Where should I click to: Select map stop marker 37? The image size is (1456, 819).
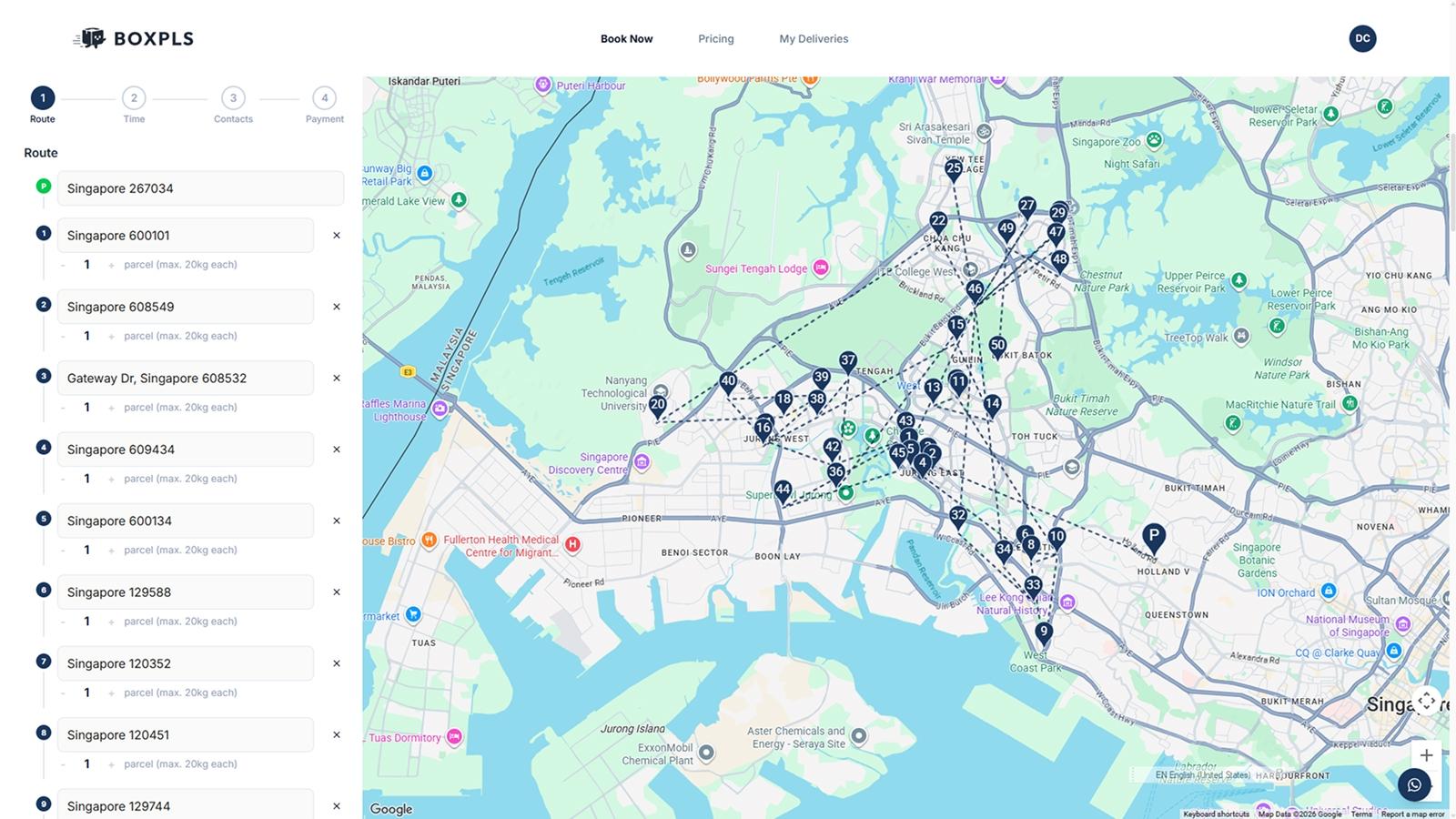point(848,361)
